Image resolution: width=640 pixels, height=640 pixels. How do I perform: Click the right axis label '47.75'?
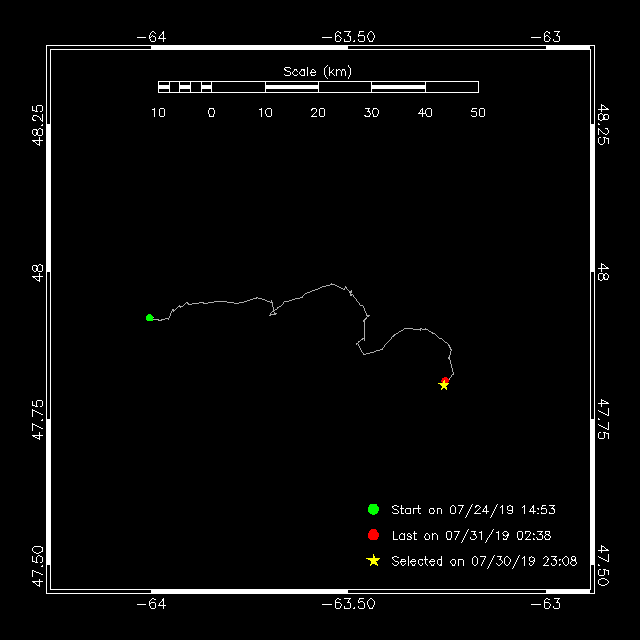point(603,420)
